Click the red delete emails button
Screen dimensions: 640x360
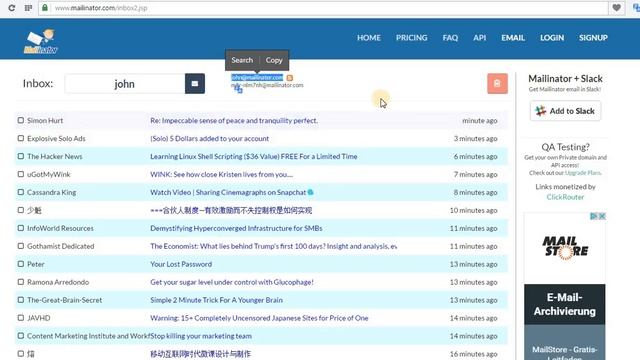(x=497, y=84)
